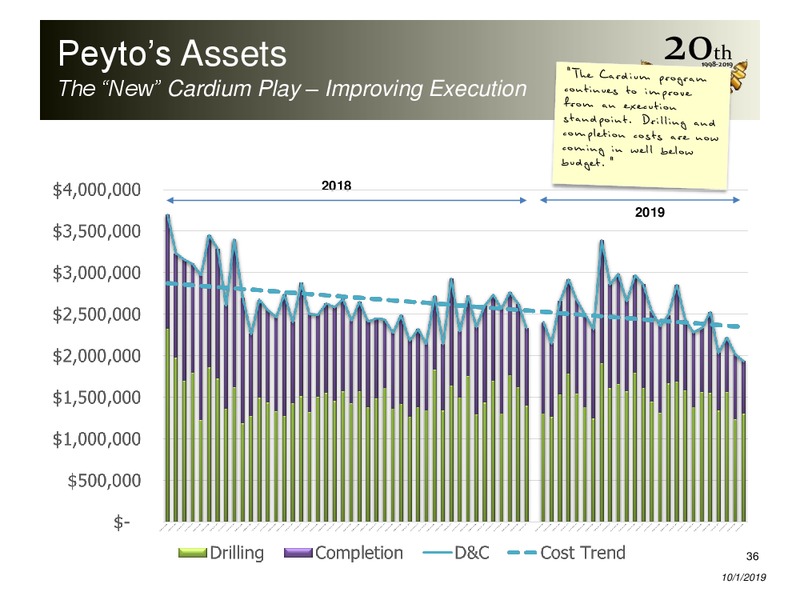Click the first tallest 2018 bar

168,368
